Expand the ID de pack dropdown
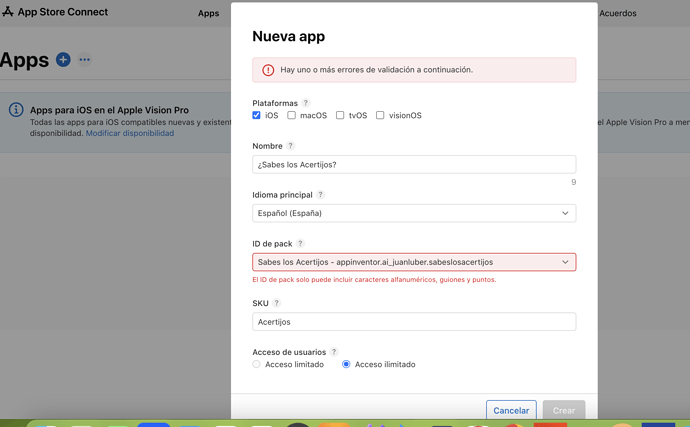Viewport: 690px width, 427px height. pos(413,262)
